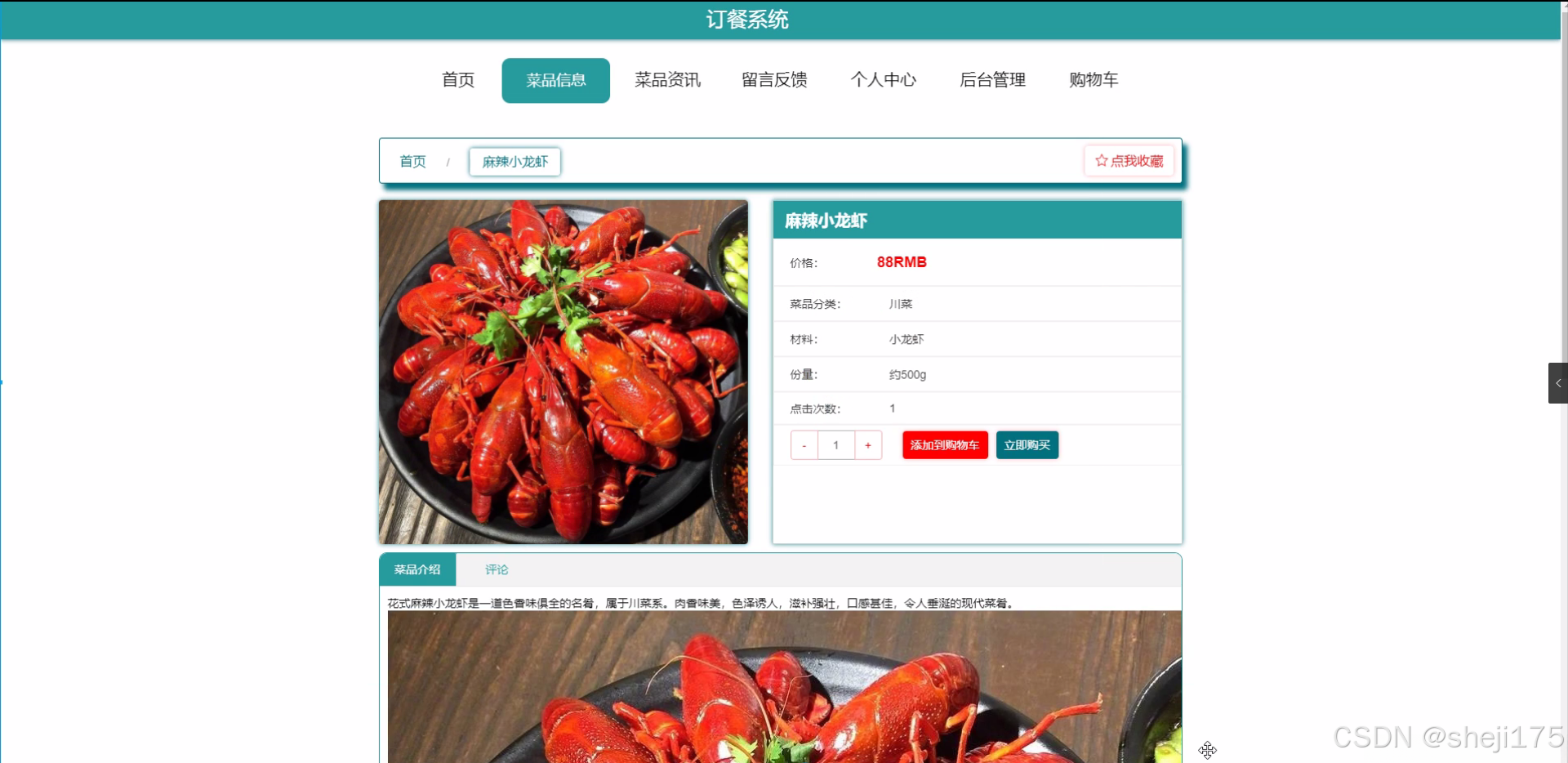
Task: Open 留言反馈 in the navigation
Action: click(x=774, y=80)
